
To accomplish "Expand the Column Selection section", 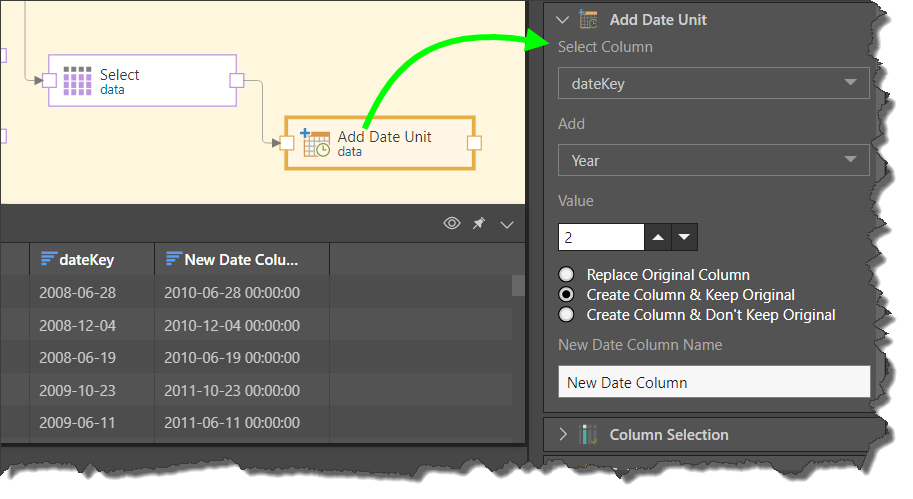I will click(x=563, y=435).
